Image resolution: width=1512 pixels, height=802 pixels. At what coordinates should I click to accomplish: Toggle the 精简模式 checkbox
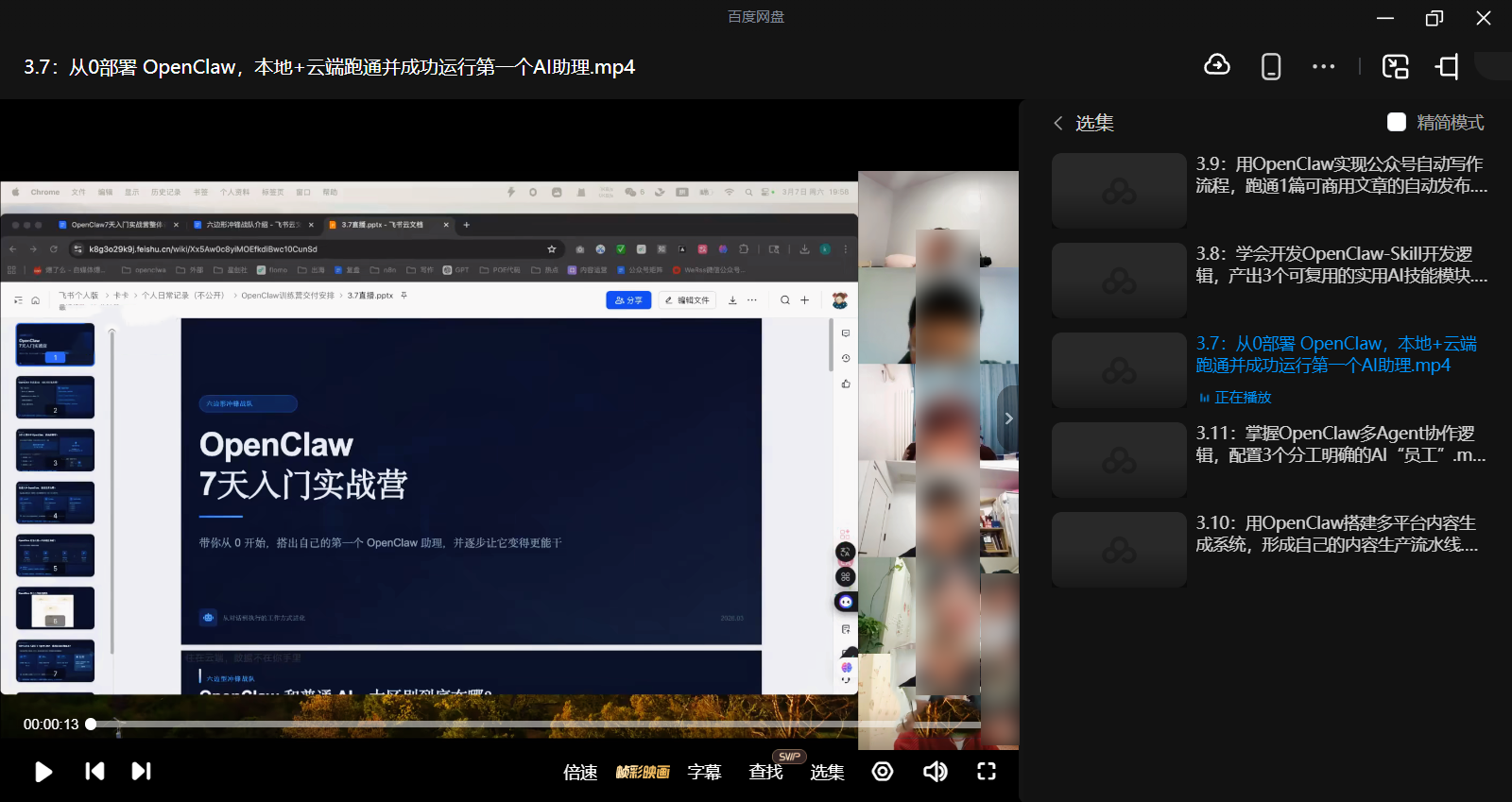(x=1397, y=123)
